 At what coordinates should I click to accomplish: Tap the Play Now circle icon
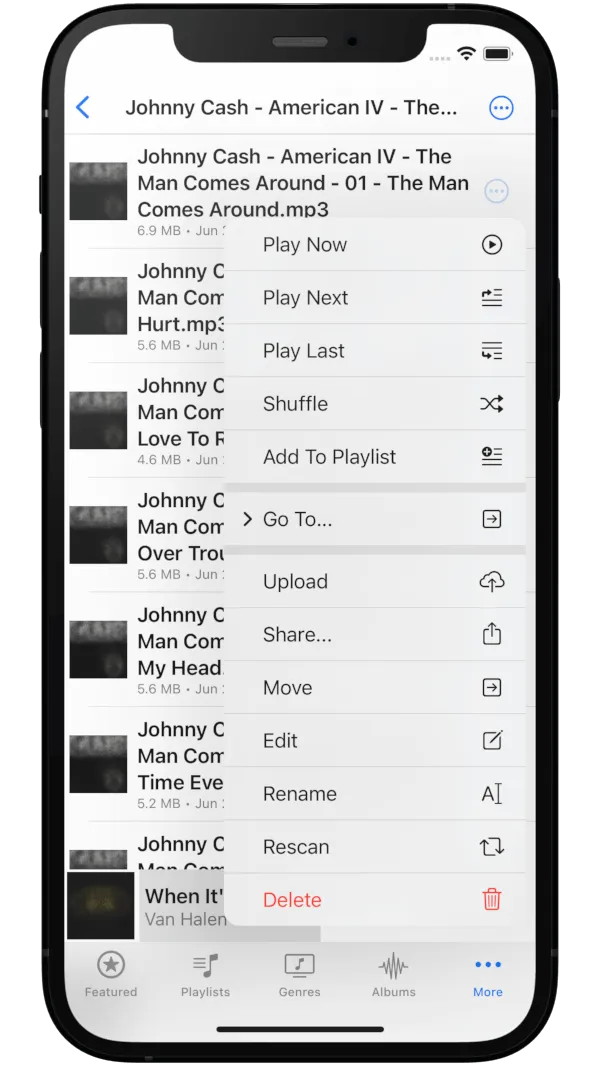(x=491, y=245)
